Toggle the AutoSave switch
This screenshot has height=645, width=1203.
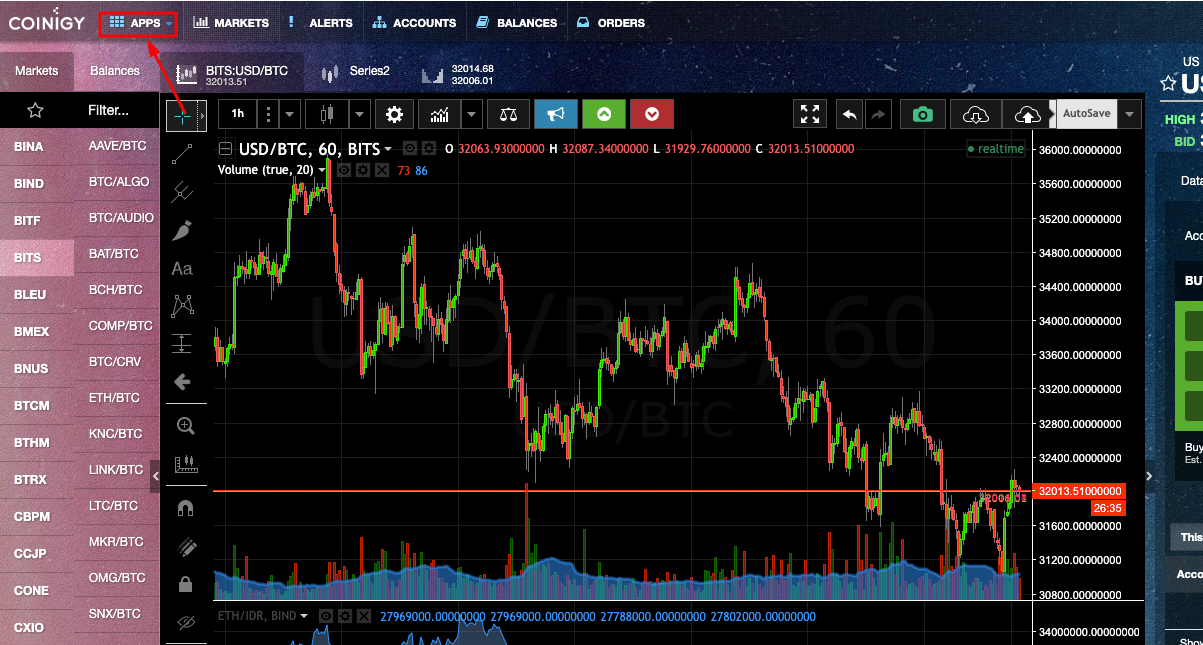(1086, 114)
